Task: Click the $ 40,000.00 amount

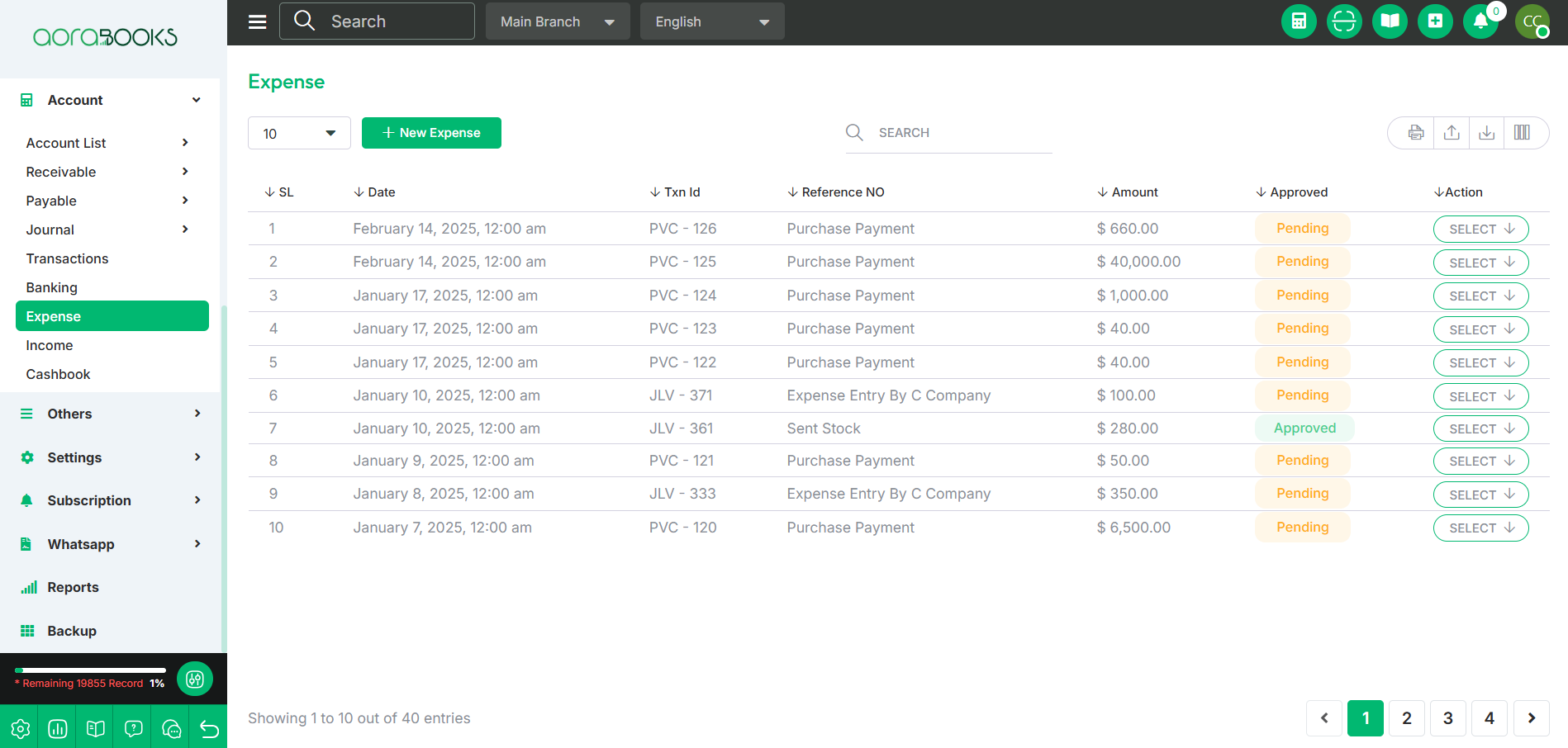Action: coord(1138,262)
